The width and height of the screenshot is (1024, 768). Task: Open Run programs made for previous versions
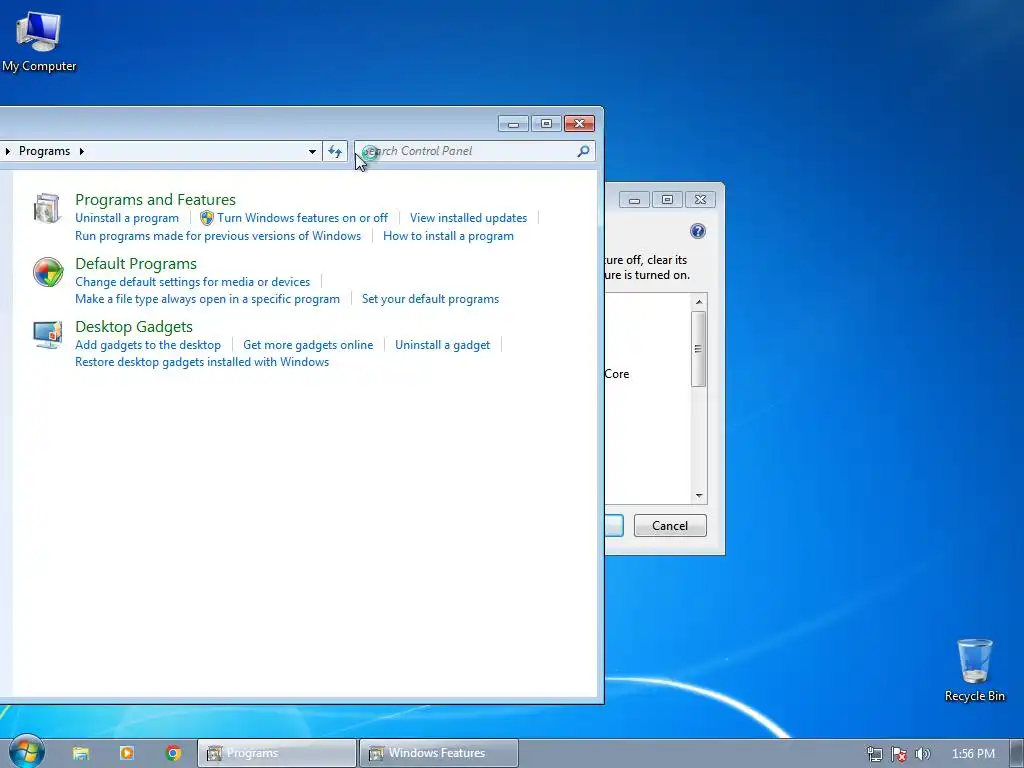point(218,236)
